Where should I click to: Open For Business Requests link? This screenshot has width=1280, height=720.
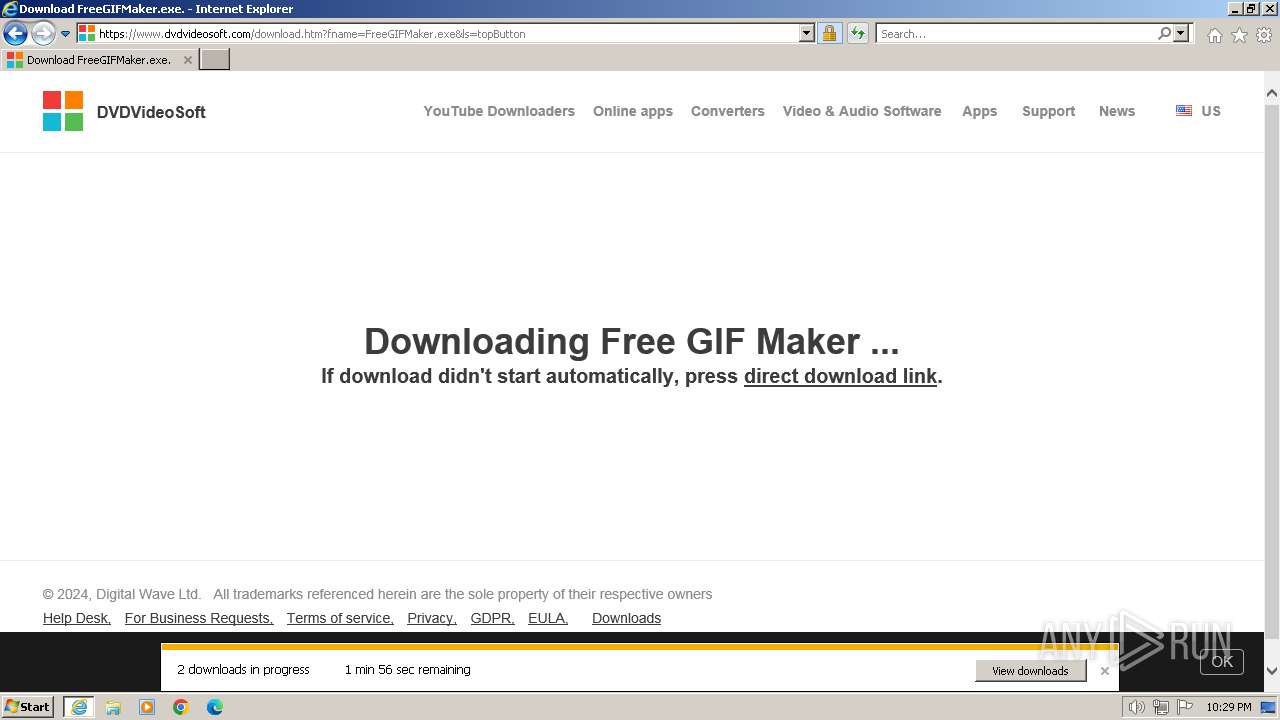tap(199, 618)
